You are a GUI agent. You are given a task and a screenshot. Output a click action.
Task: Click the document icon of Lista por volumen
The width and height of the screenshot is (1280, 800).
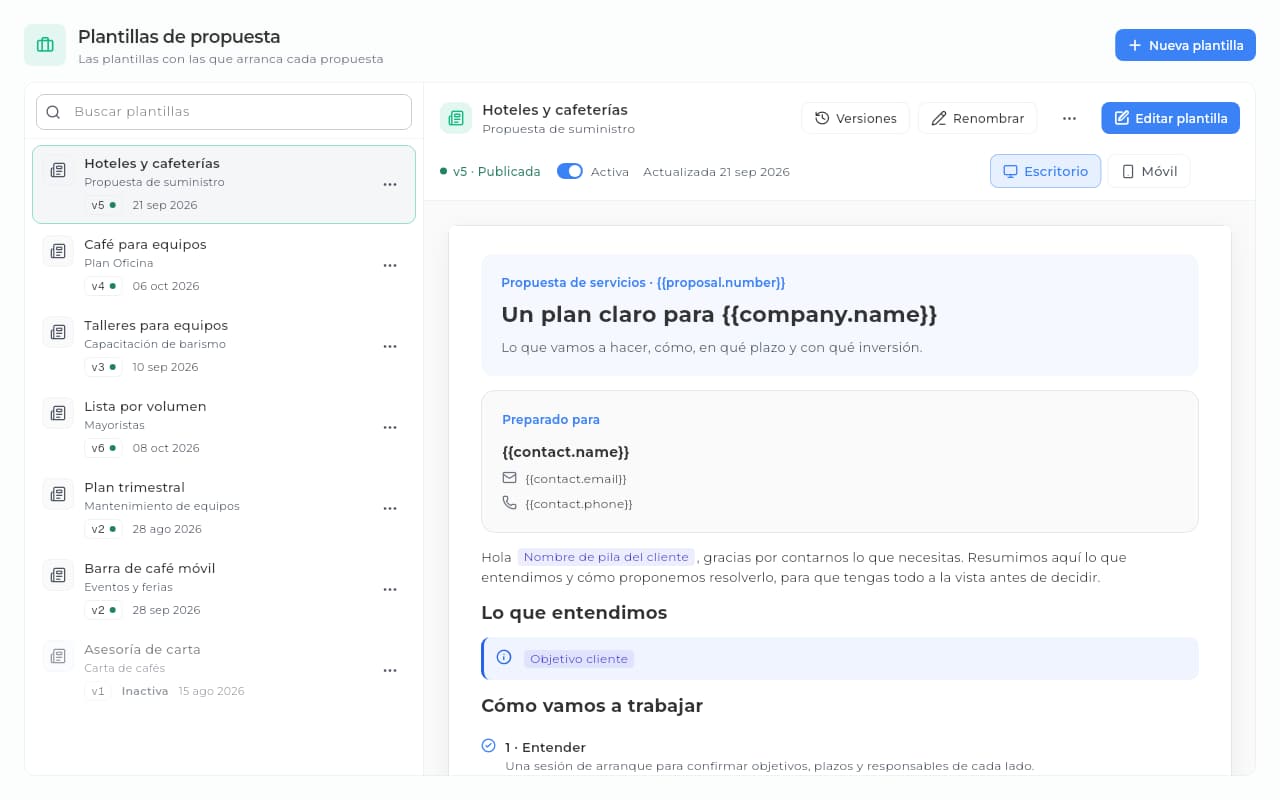coord(58,413)
